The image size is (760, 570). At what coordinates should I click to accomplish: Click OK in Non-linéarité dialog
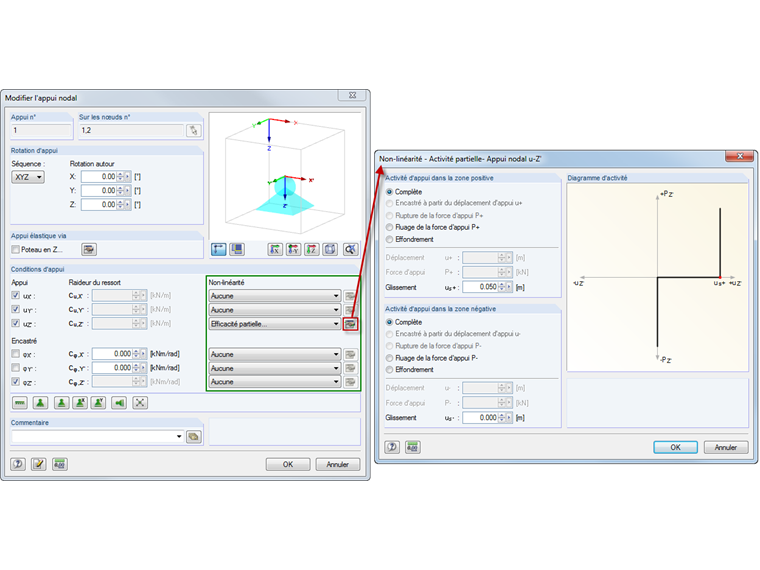point(676,447)
